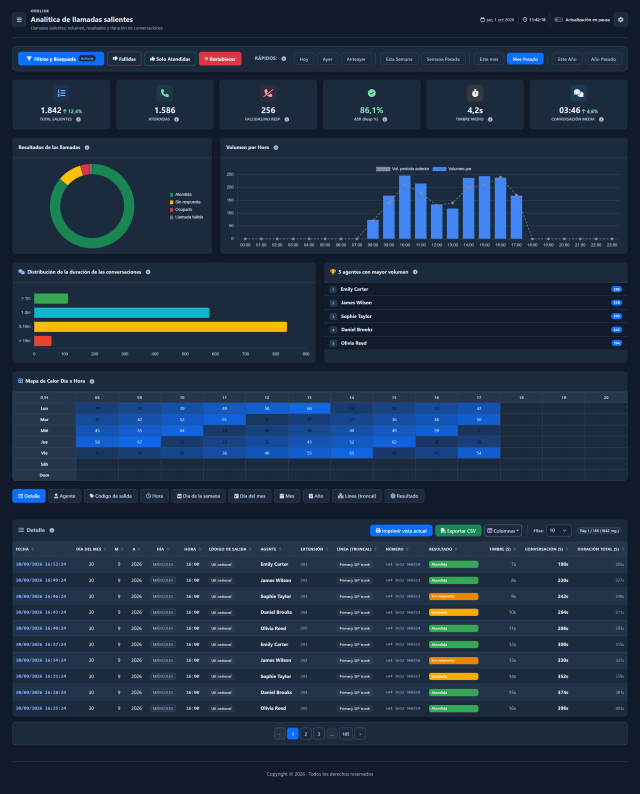
Task: Open the Columnas dropdown
Action: click(x=503, y=531)
